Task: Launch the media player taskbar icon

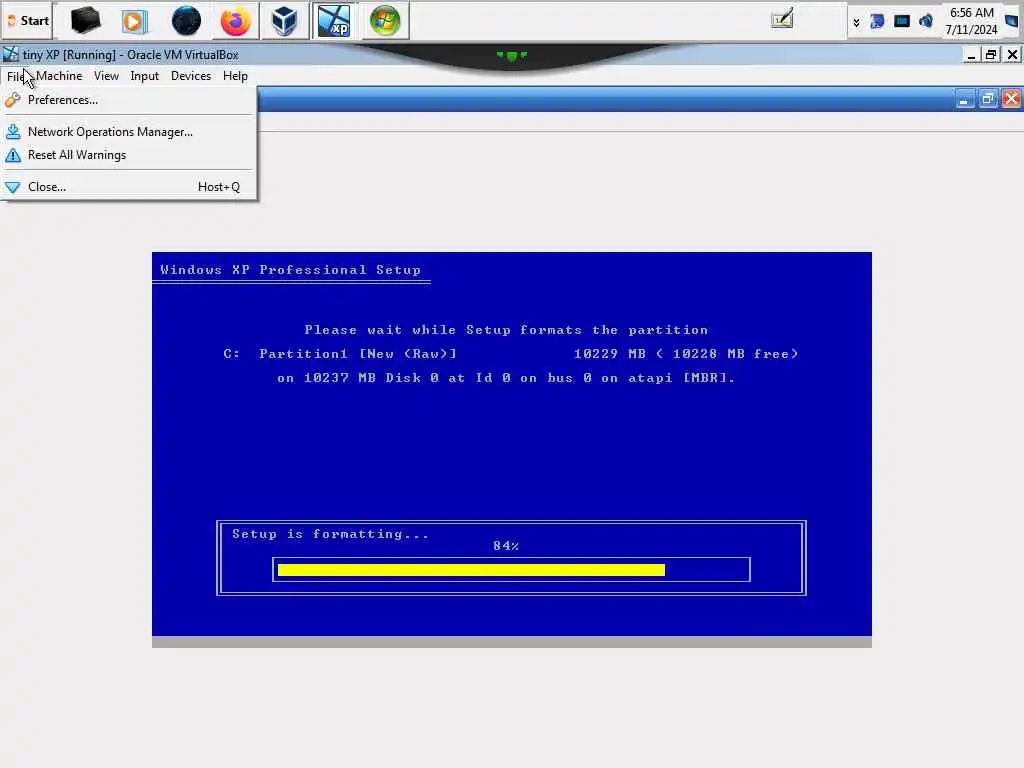Action: [135, 22]
